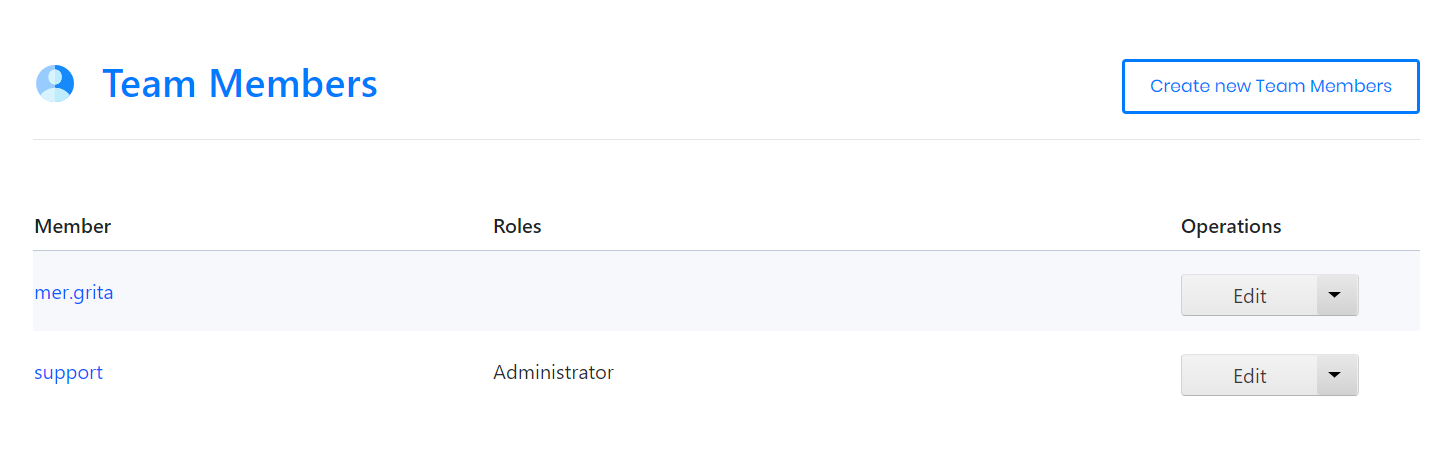Edit the support team member

click(1249, 376)
